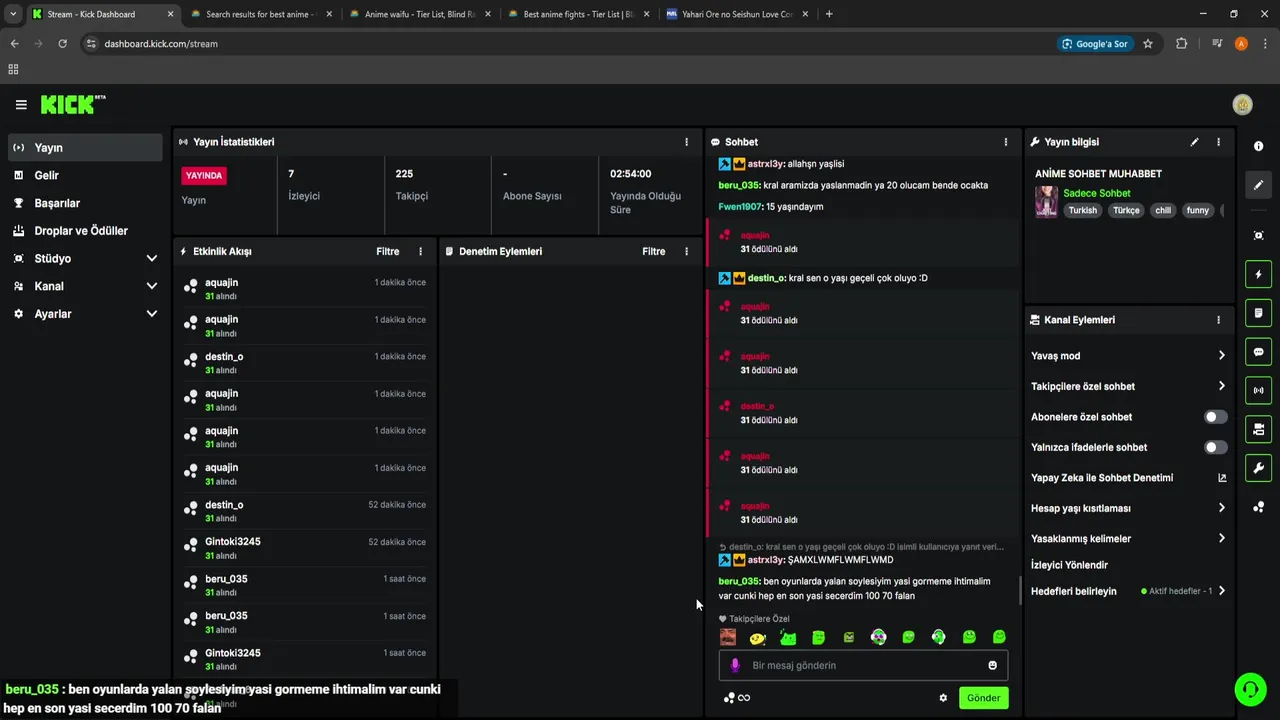Select Gelir in the left sidebar
Screen dimensions: 1280x720
point(85,175)
